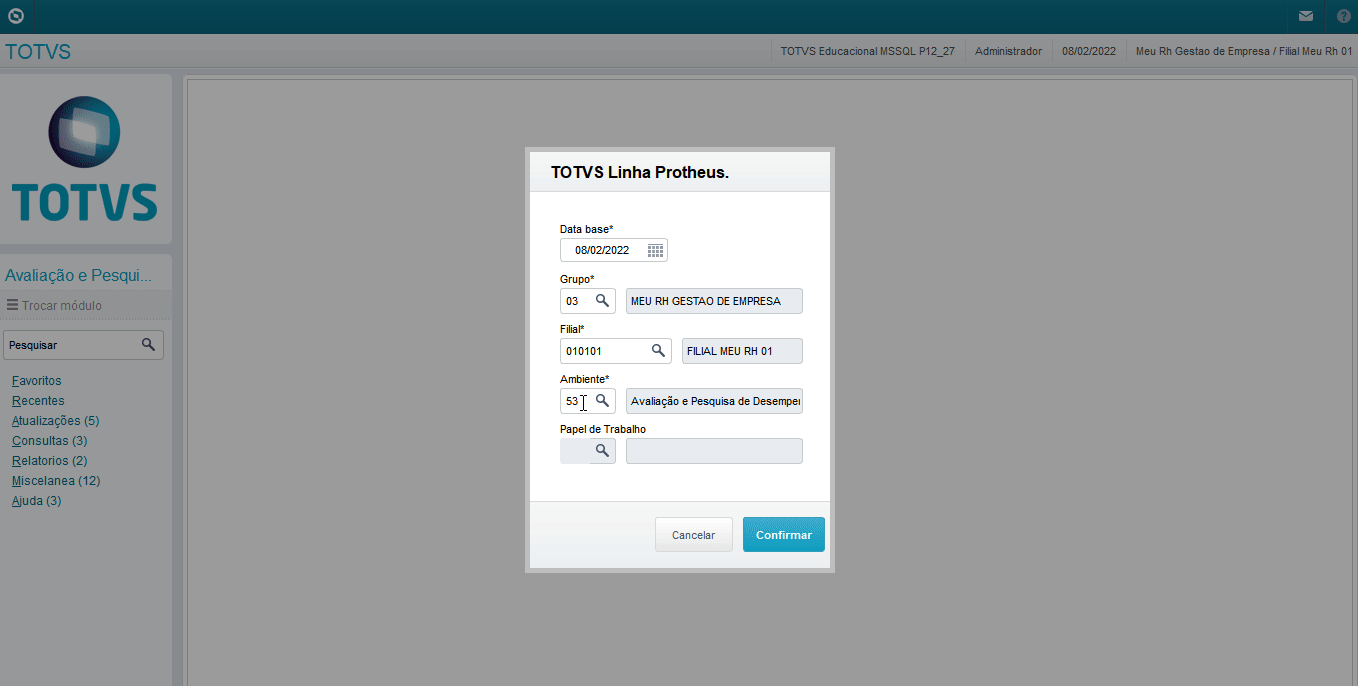Open the Recentes menu
Viewport: 1358px width, 686px height.
tap(38, 401)
